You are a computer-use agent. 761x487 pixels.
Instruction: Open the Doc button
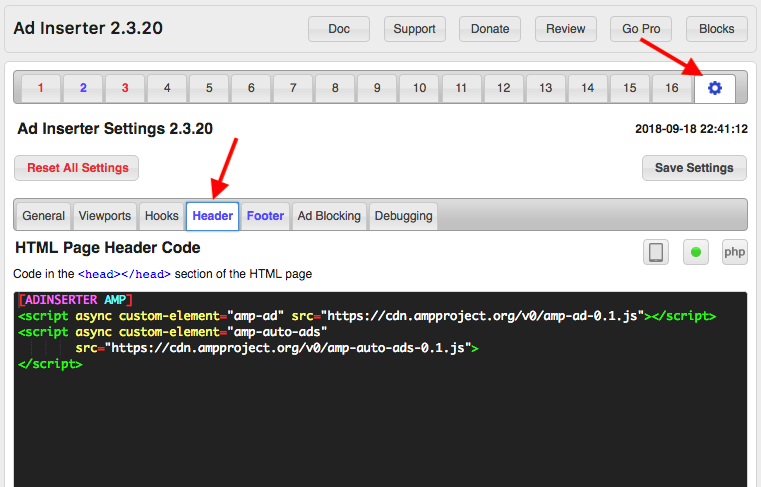339,29
